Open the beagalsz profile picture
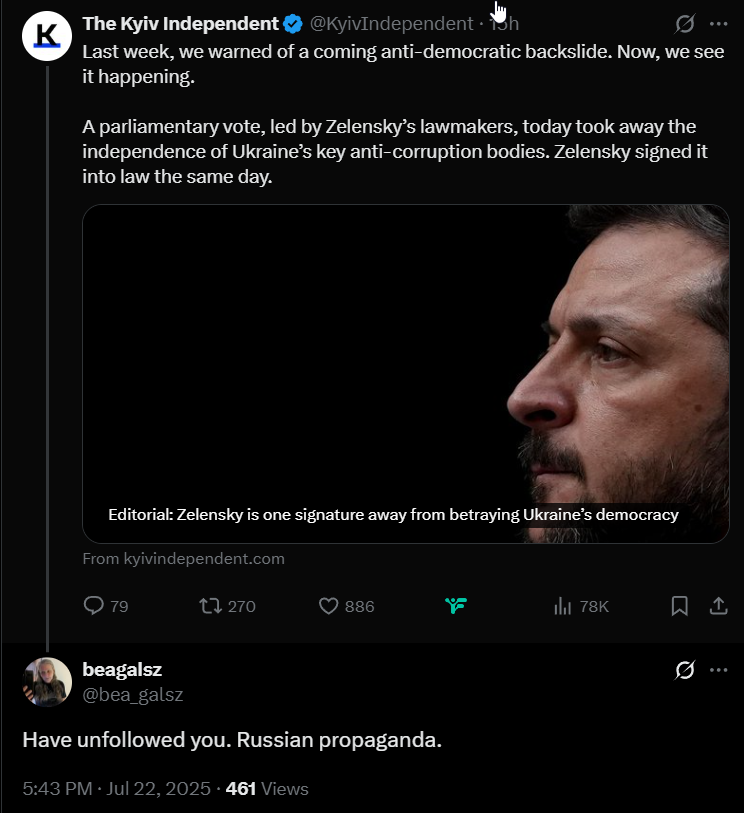This screenshot has width=744, height=813. (x=47, y=682)
